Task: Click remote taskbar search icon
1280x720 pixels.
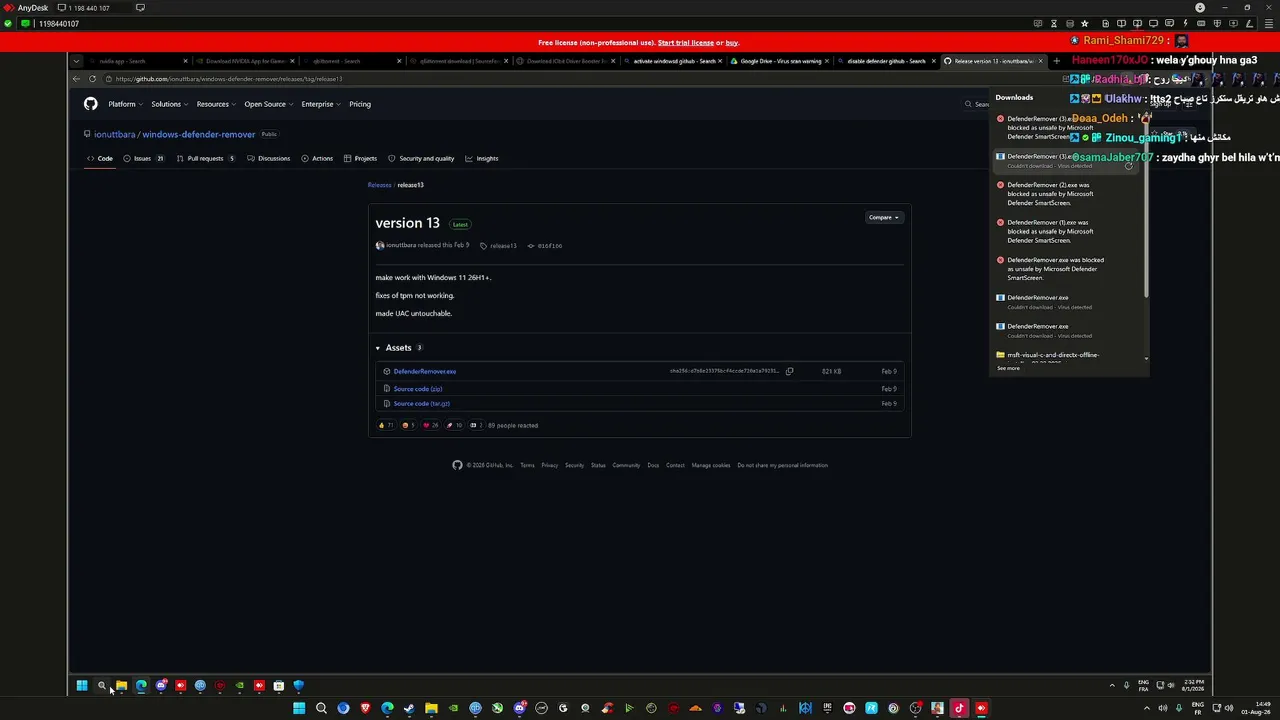Action: pyautogui.click(x=102, y=686)
